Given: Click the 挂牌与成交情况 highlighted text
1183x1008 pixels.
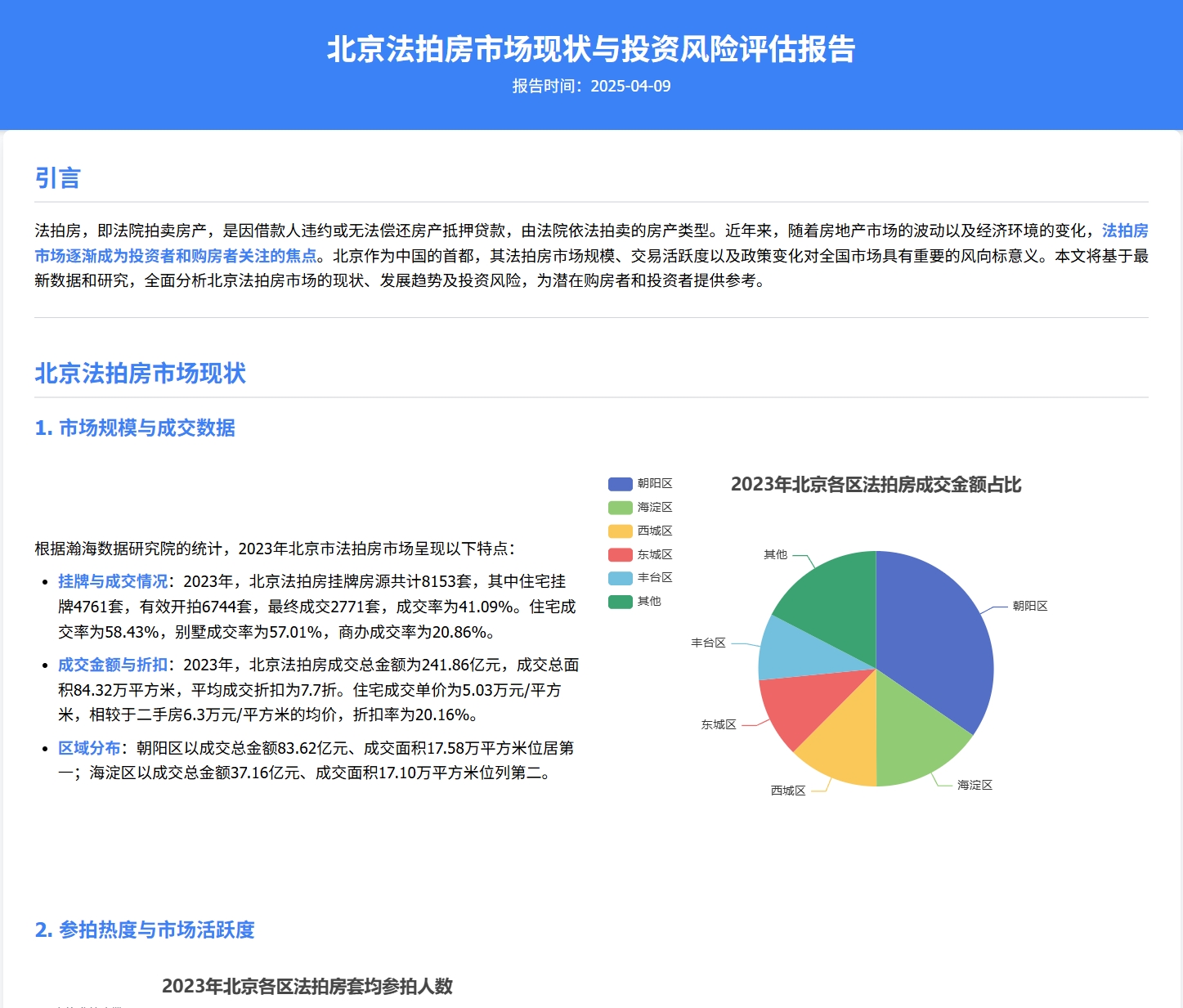Looking at the screenshot, I should [x=113, y=581].
